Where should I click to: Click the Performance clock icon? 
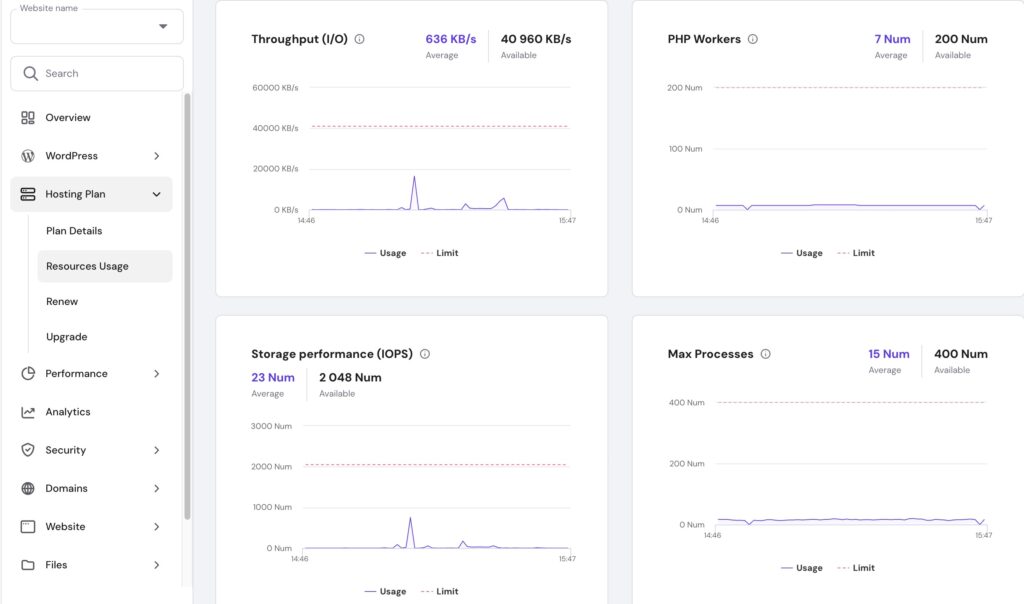(x=28, y=373)
